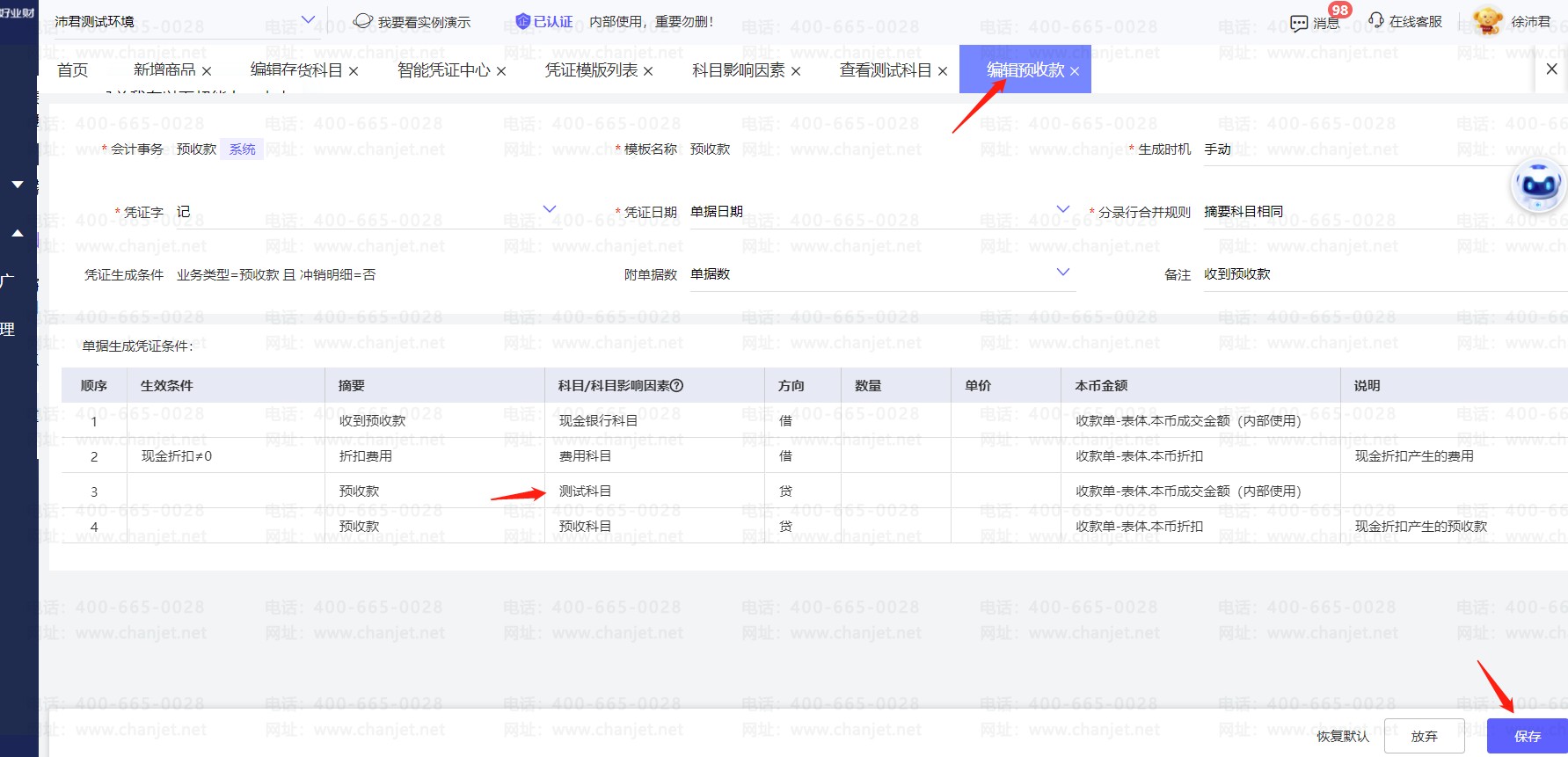The height and width of the screenshot is (757, 1568).
Task: Switch to the 凭证模版列表 tab
Action: (591, 70)
